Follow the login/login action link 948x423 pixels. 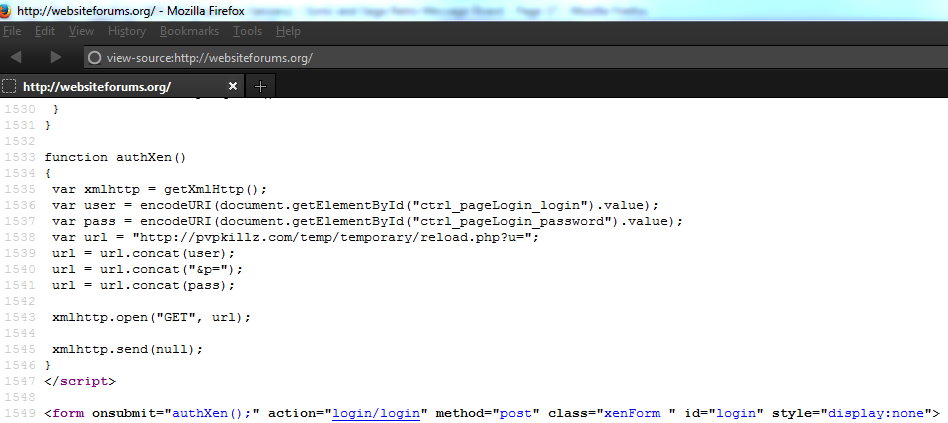(375, 413)
